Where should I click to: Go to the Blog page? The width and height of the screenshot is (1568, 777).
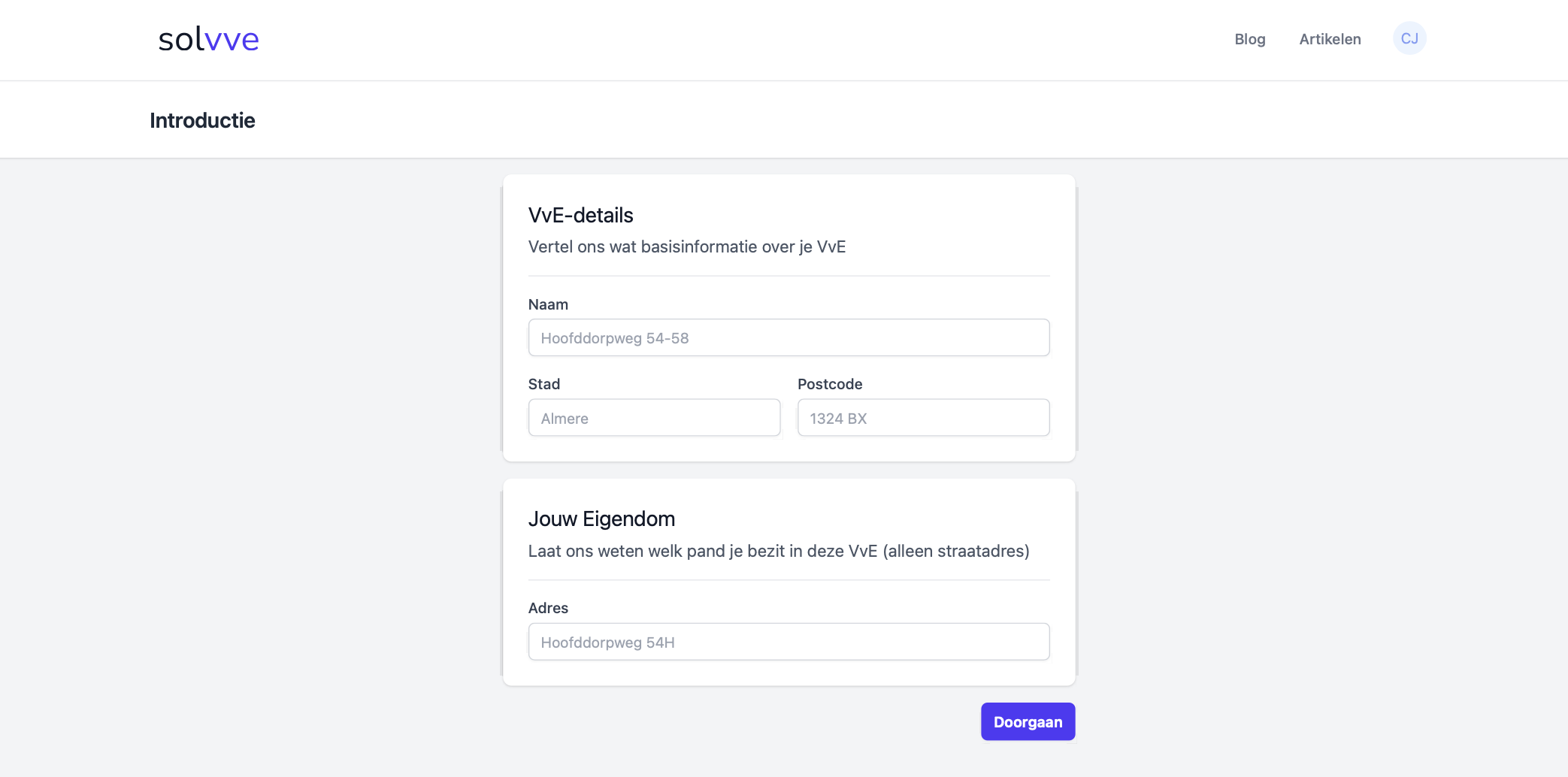pos(1249,39)
